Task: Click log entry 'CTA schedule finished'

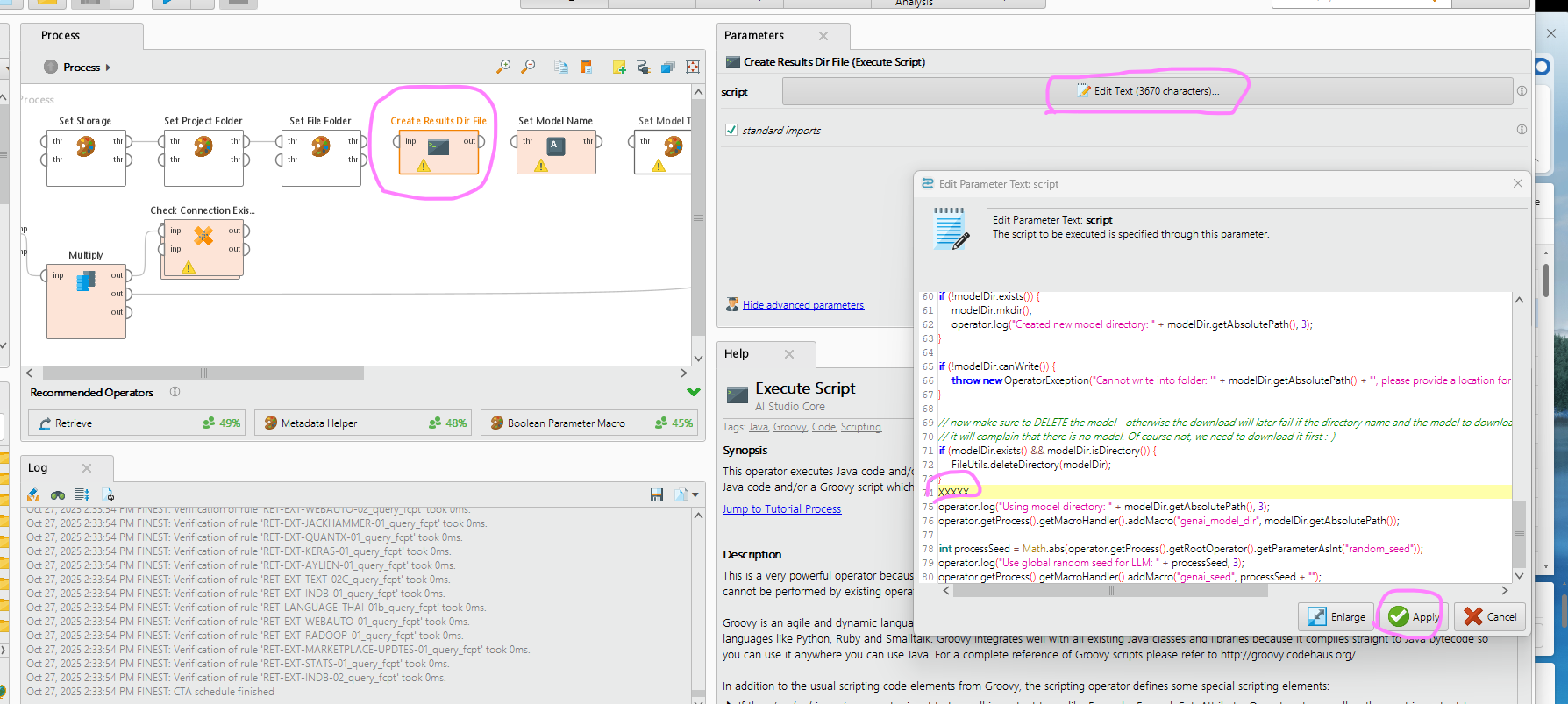Action: coord(150,692)
